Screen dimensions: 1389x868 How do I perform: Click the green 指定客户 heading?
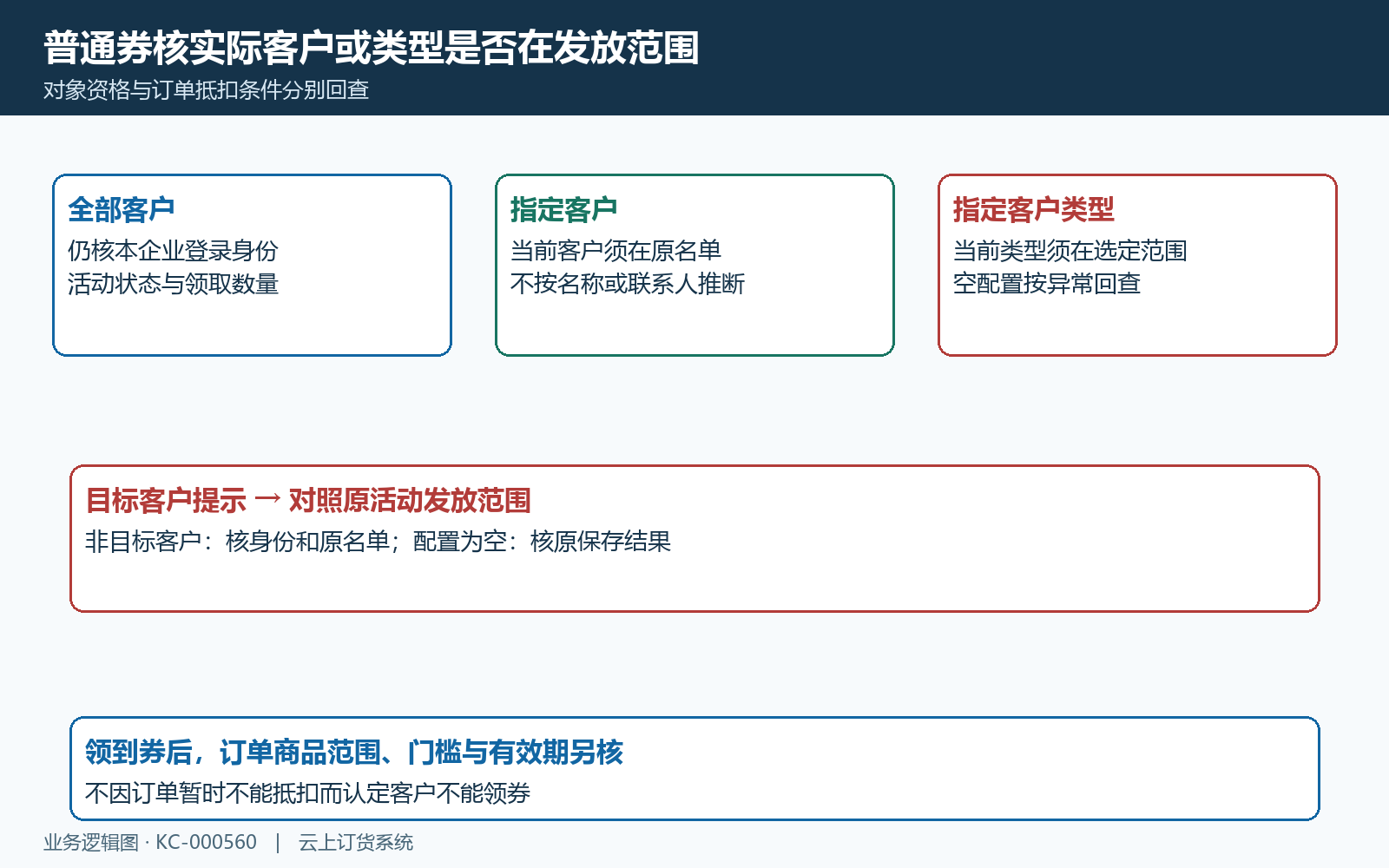pyautogui.click(x=564, y=209)
